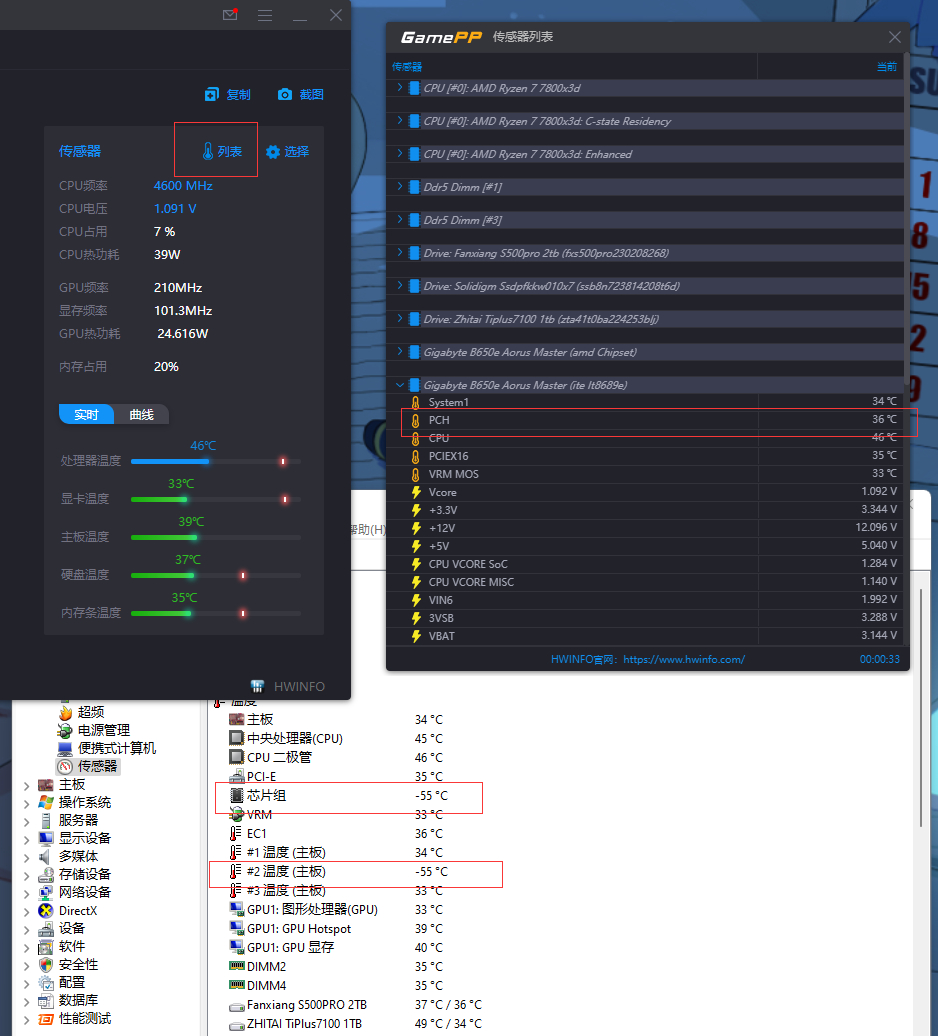
Task: Expand Ddr5 Dimm [#1] group
Action: coord(400,186)
